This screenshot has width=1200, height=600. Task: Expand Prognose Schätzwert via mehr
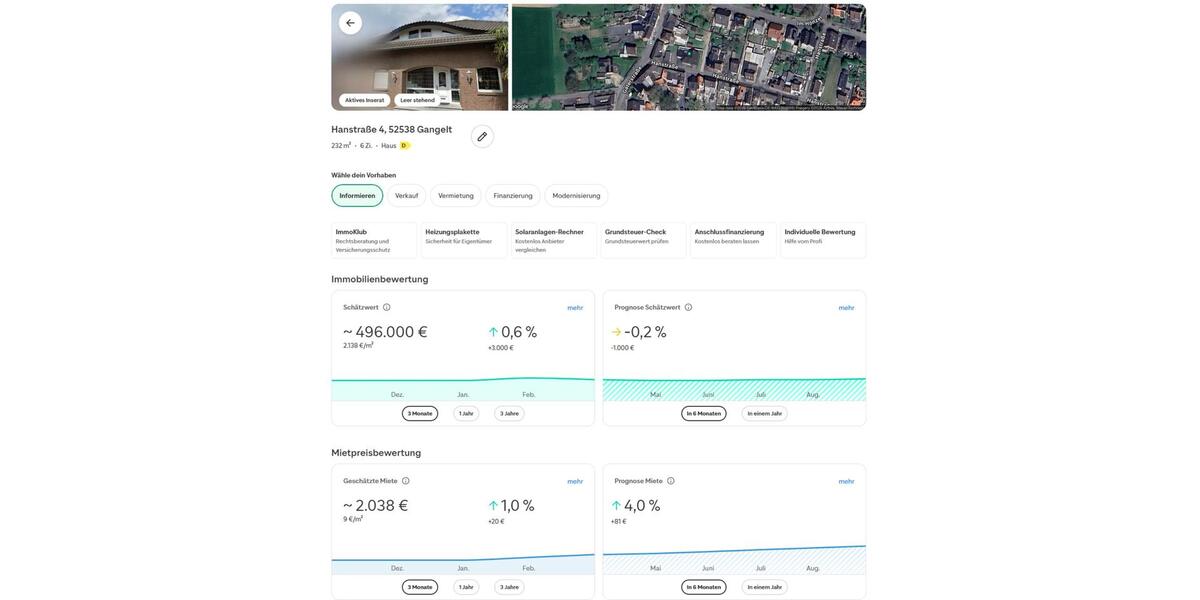pyautogui.click(x=846, y=308)
